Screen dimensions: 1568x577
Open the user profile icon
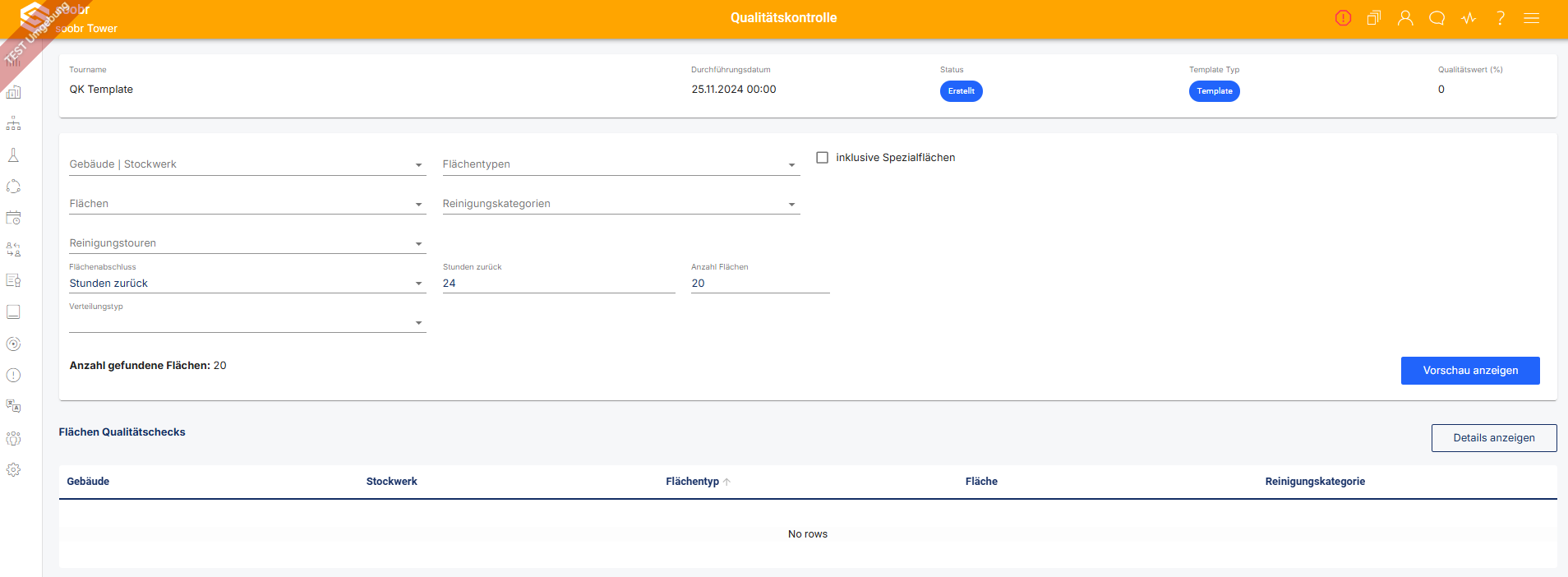[x=1405, y=18]
